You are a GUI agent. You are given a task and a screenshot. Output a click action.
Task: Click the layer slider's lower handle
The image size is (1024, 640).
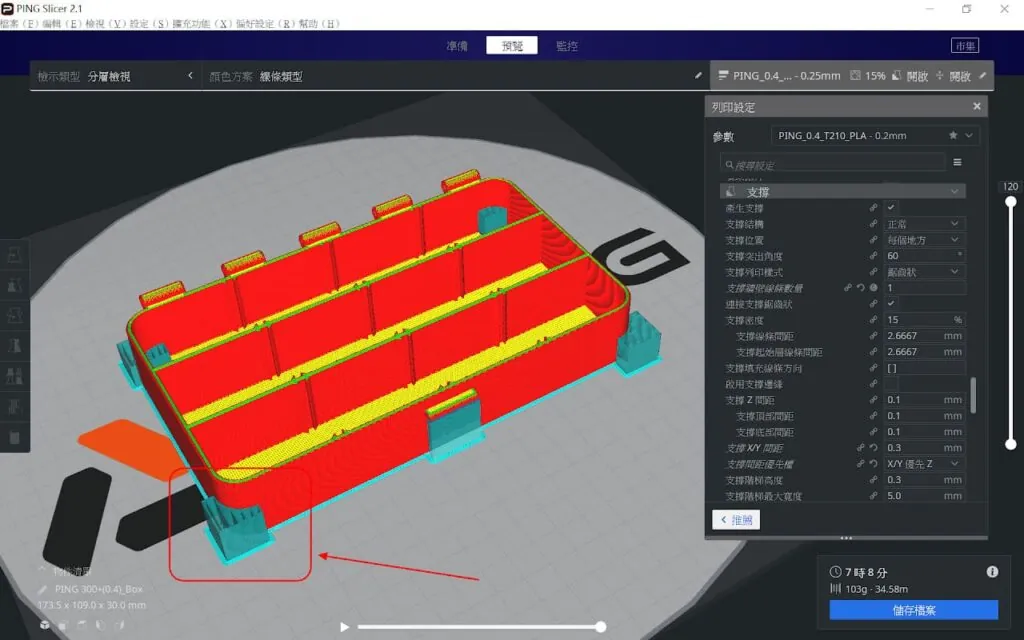pos(1010,445)
